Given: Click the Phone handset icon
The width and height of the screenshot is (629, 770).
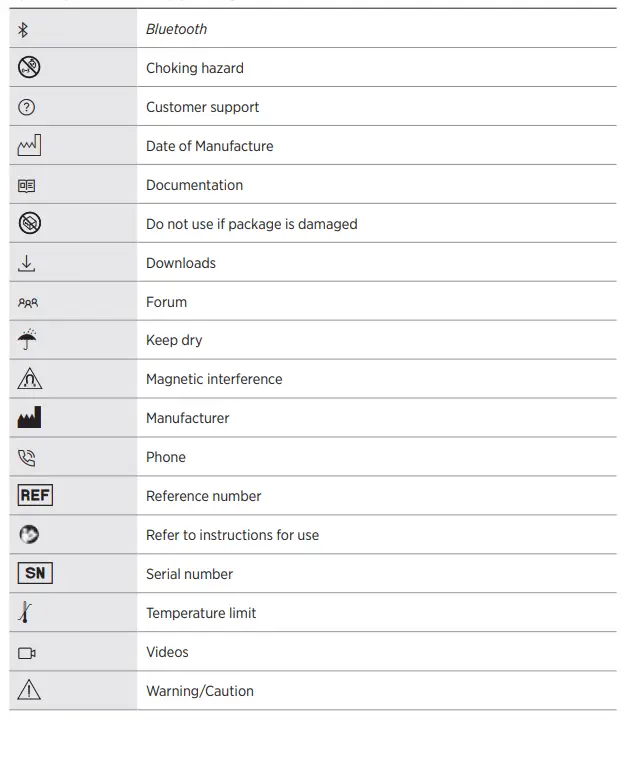Looking at the screenshot, I should (27, 458).
